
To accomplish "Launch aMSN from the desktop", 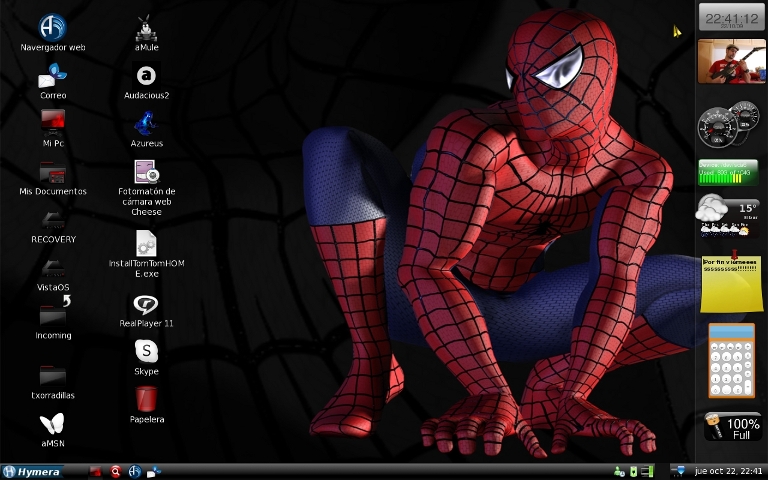I will pos(52,424).
